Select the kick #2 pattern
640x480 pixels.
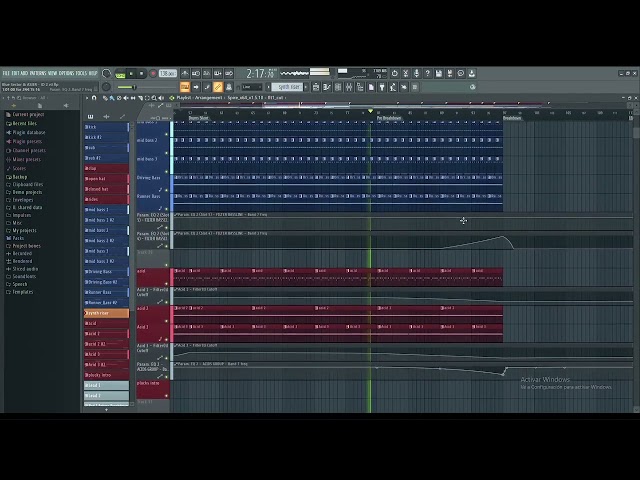[x=107, y=137]
